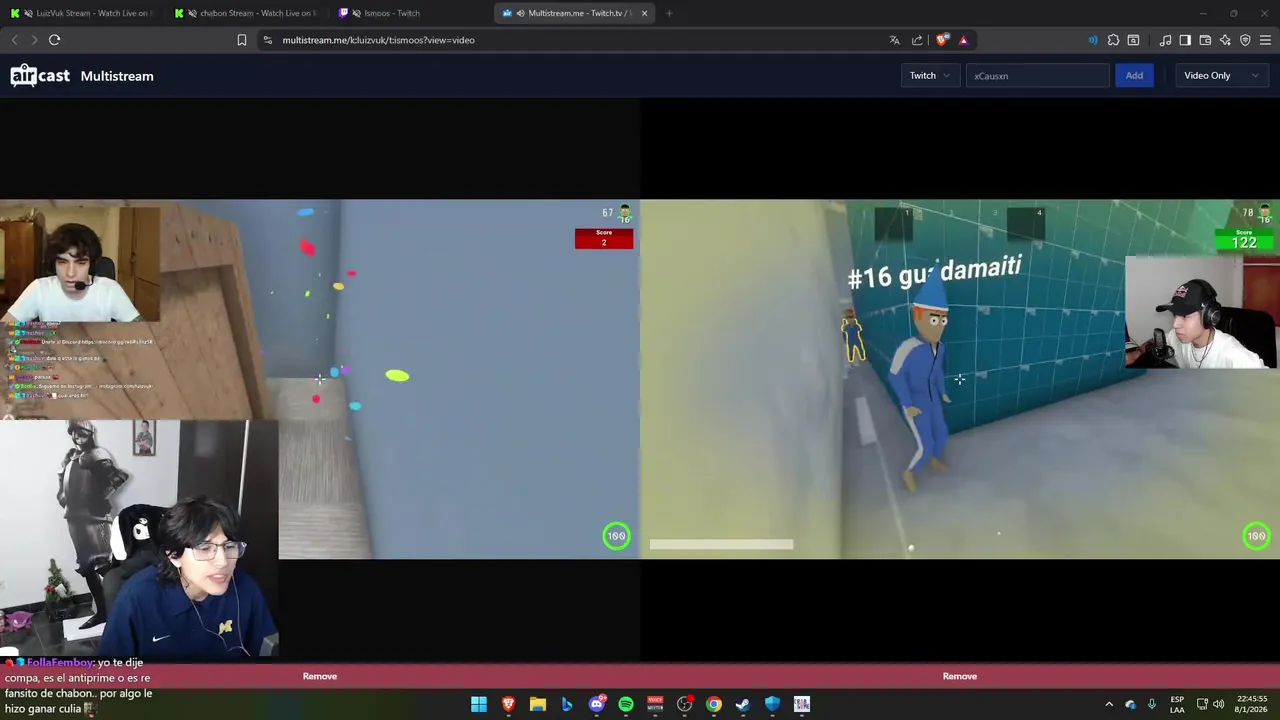This screenshot has width=1280, height=720.
Task: Open the Extensions puzzle icon
Action: (x=1113, y=40)
